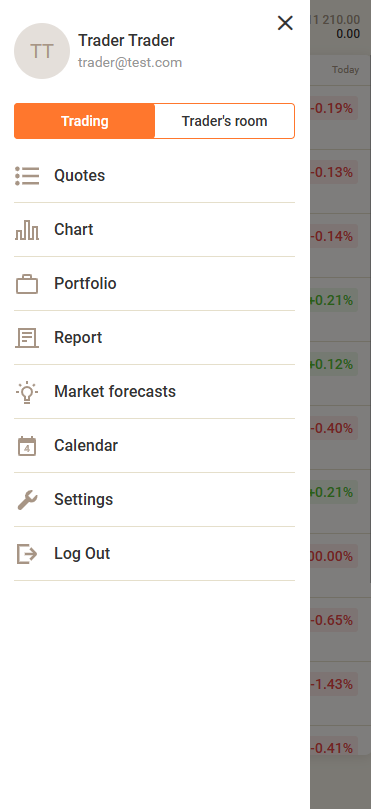Click the Market forecasts lightbulb icon
Image resolution: width=371 pixels, height=809 pixels.
[27, 392]
